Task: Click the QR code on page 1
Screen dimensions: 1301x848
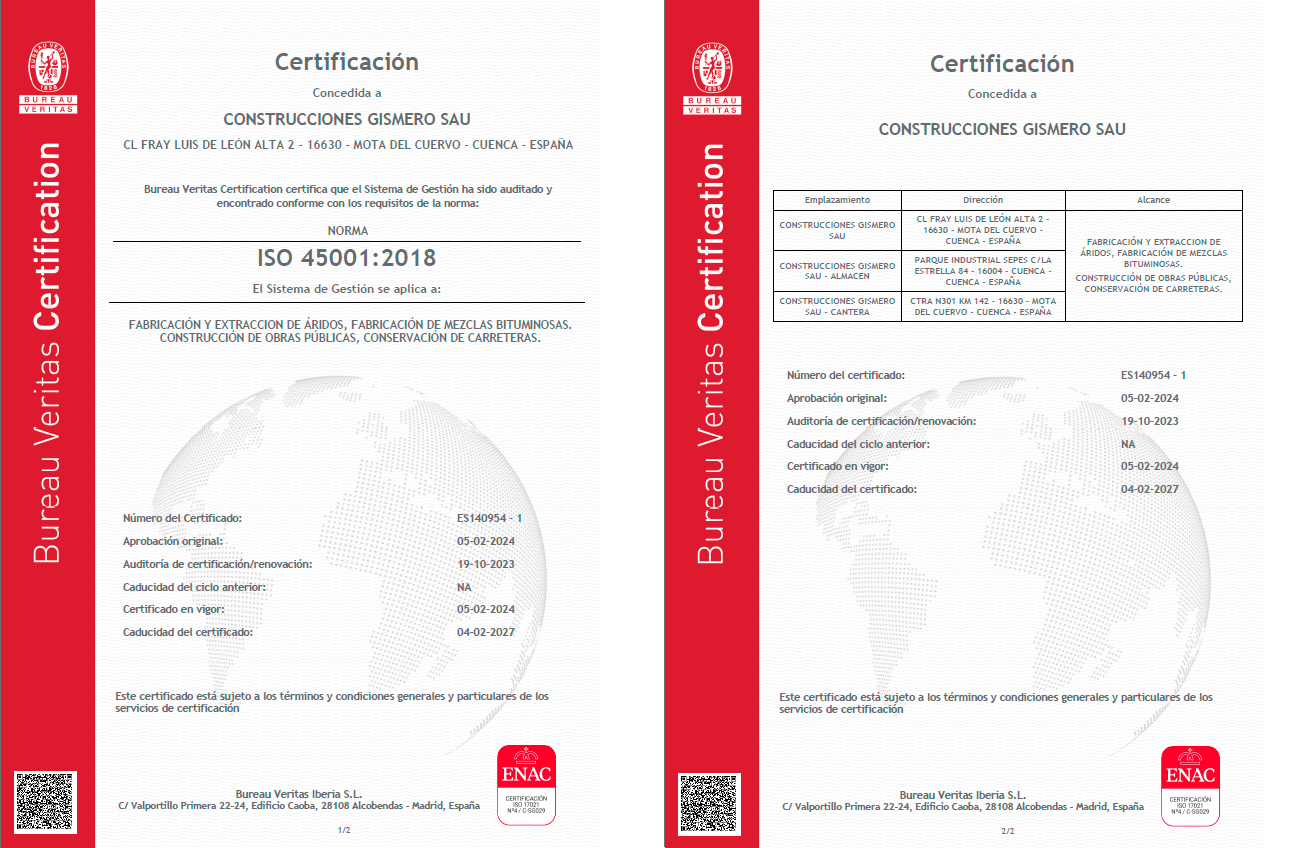Action: point(46,802)
